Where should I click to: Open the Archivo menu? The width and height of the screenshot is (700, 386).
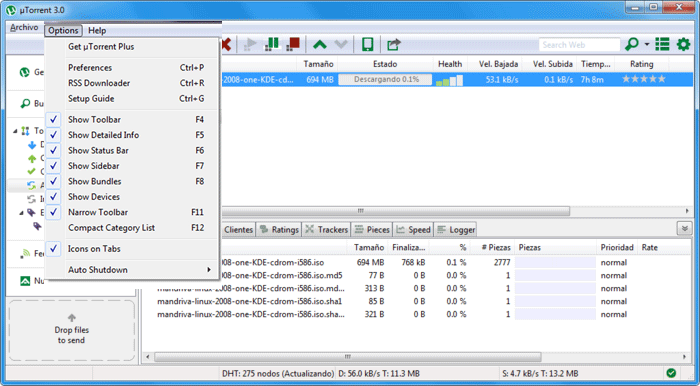click(x=24, y=28)
